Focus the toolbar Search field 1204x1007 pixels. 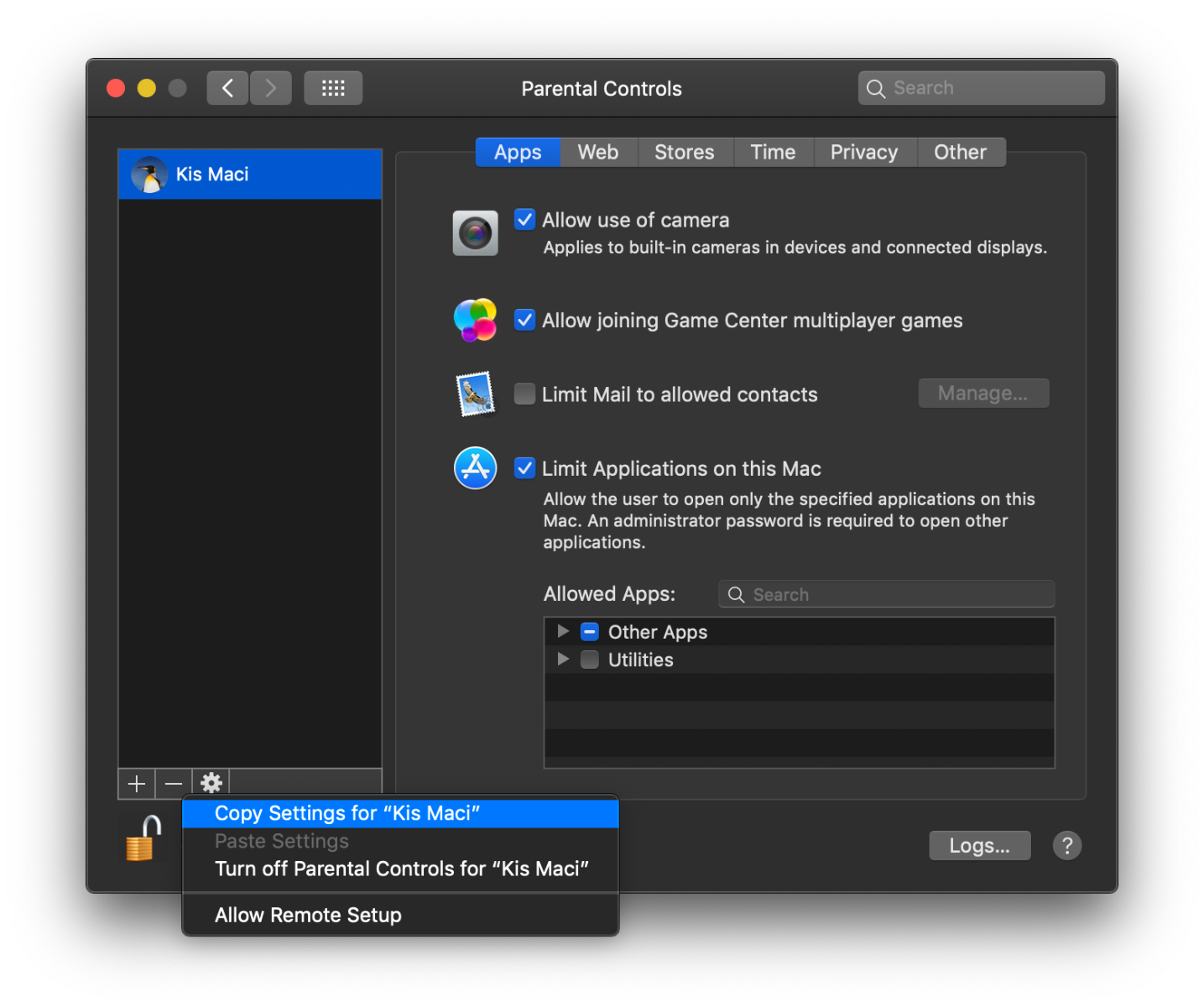(981, 88)
